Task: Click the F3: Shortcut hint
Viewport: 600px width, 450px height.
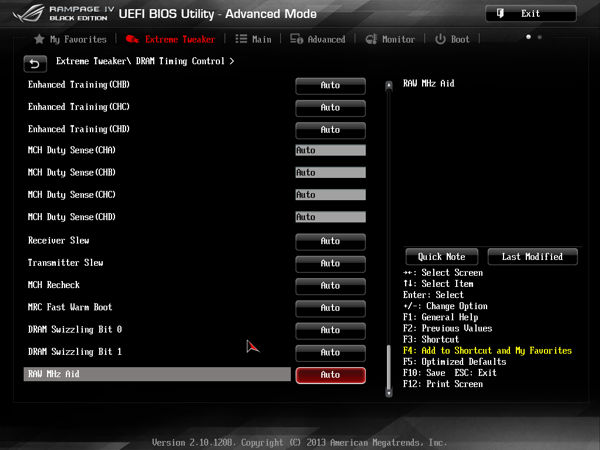Action: [x=431, y=340]
